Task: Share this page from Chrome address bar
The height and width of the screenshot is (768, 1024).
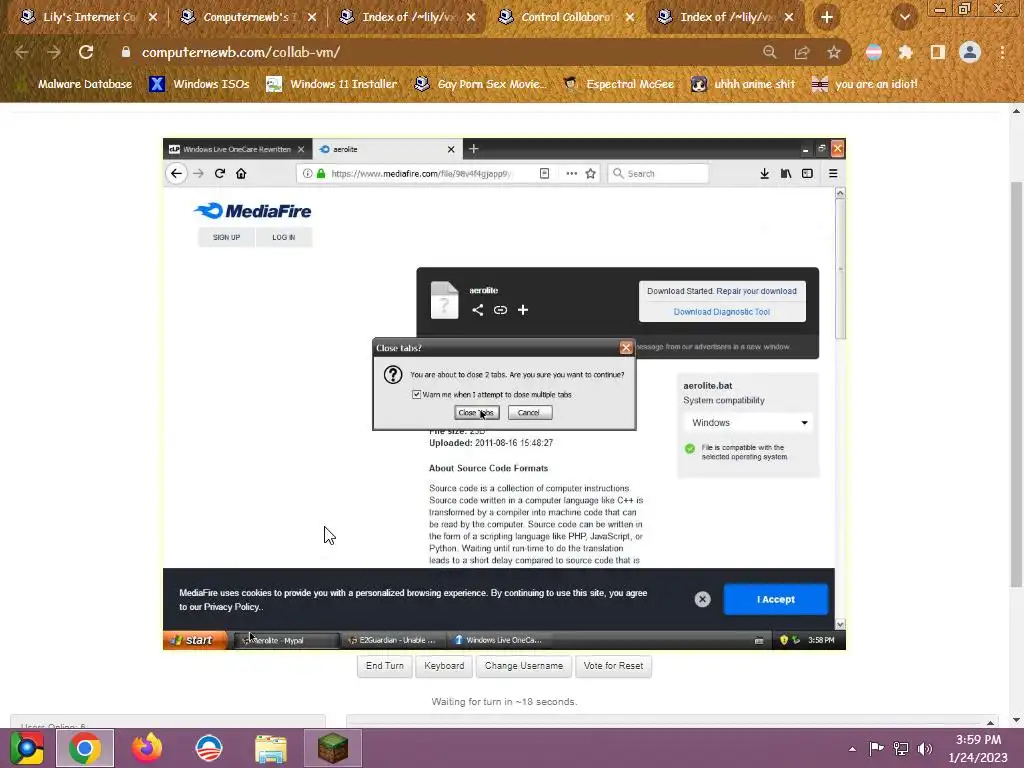Action: (x=802, y=52)
